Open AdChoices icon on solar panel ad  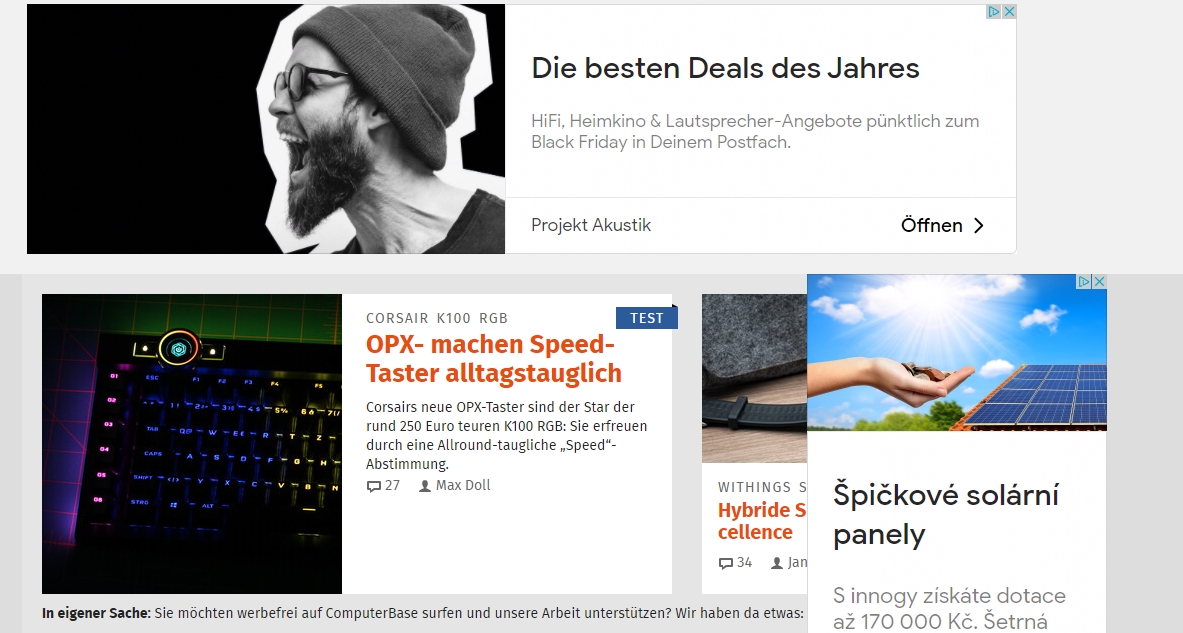tap(1085, 281)
